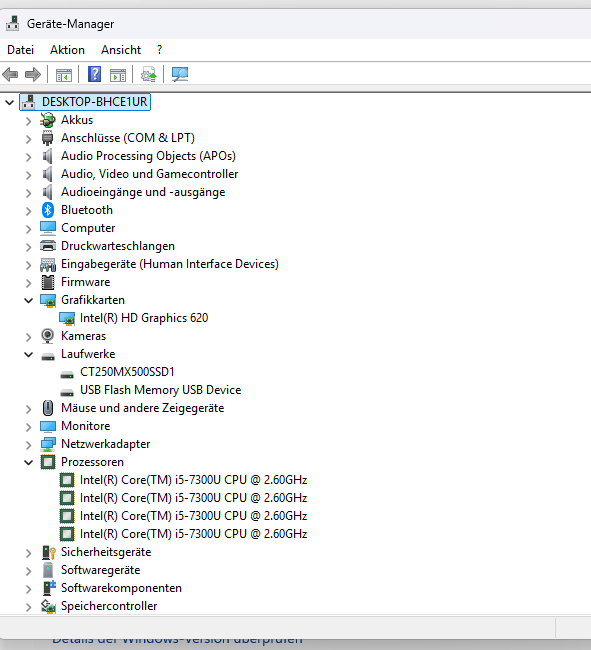
Task: Click the scan for hardware changes icon
Action: (x=180, y=75)
